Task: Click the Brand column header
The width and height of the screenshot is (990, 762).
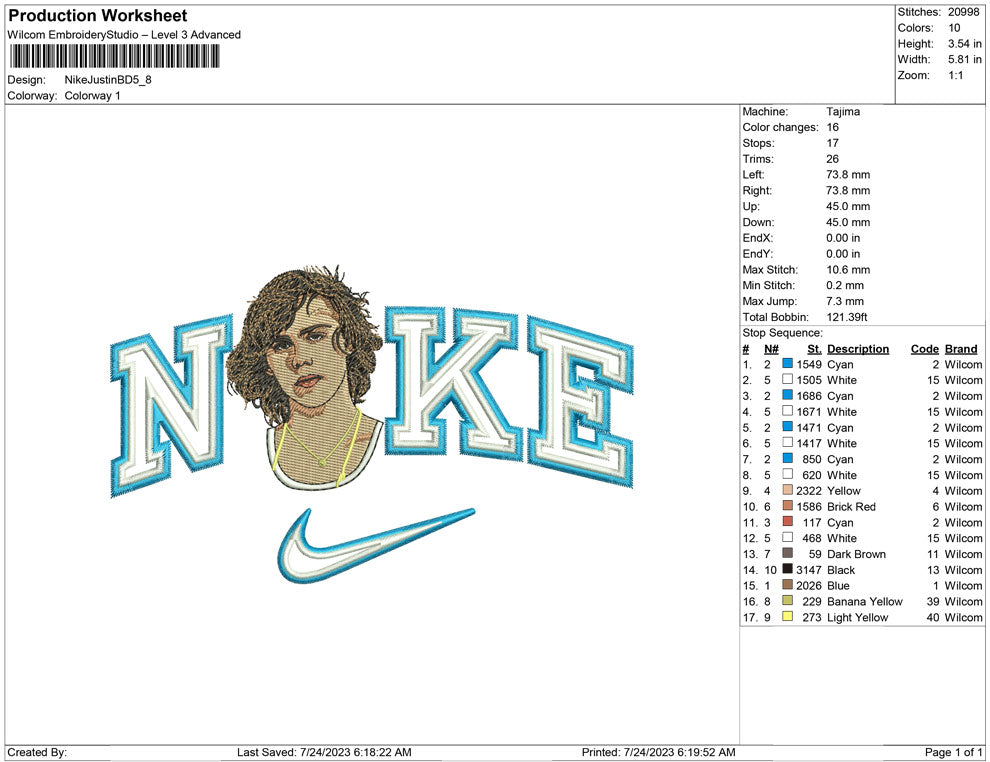Action: 961,349
